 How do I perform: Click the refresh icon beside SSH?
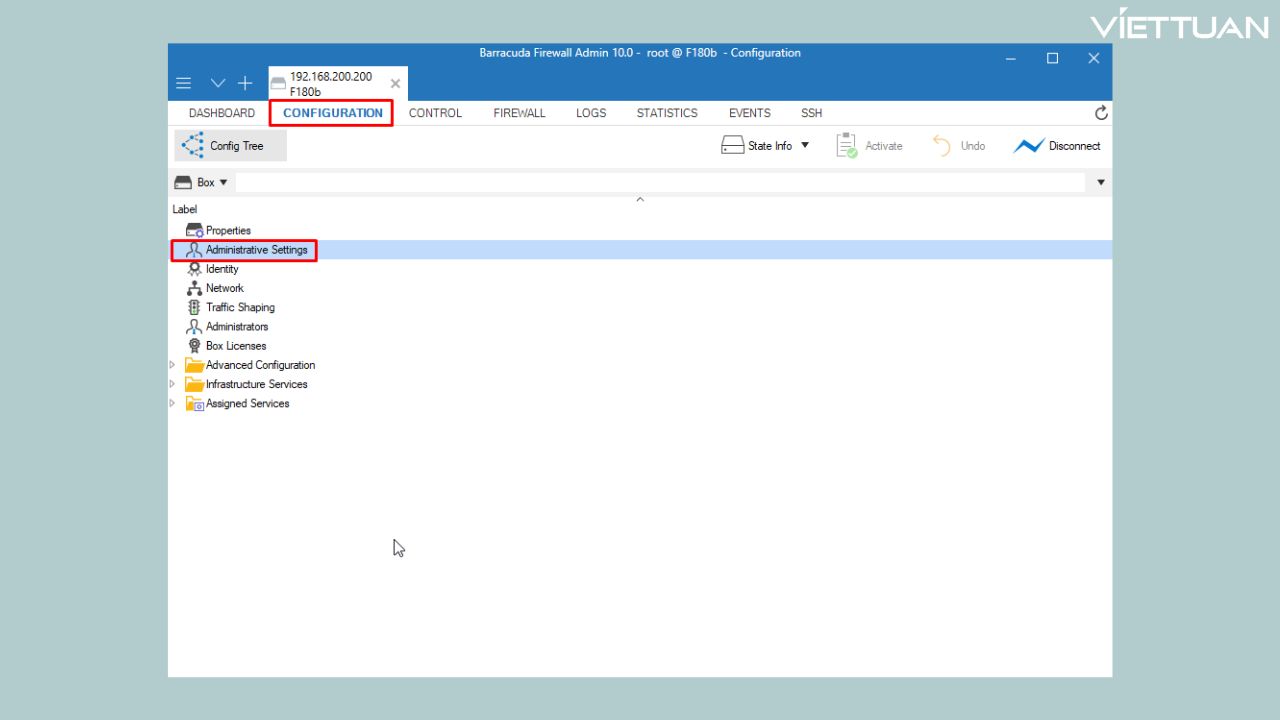point(1101,113)
